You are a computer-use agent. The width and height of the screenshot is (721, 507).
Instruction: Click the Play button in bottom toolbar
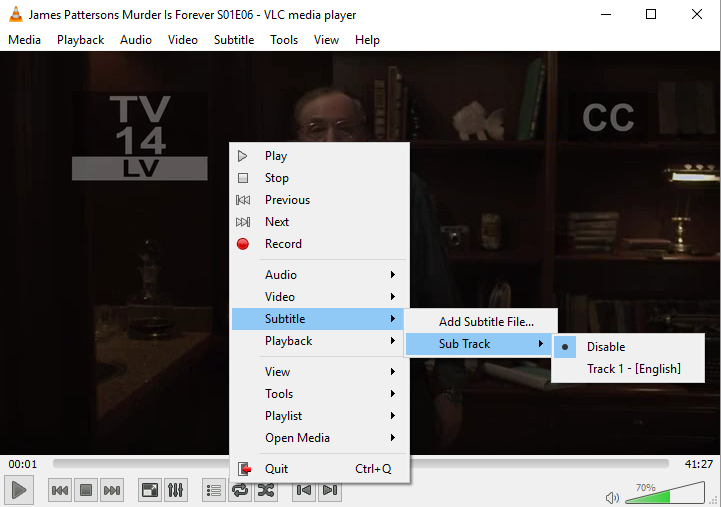click(x=18, y=490)
